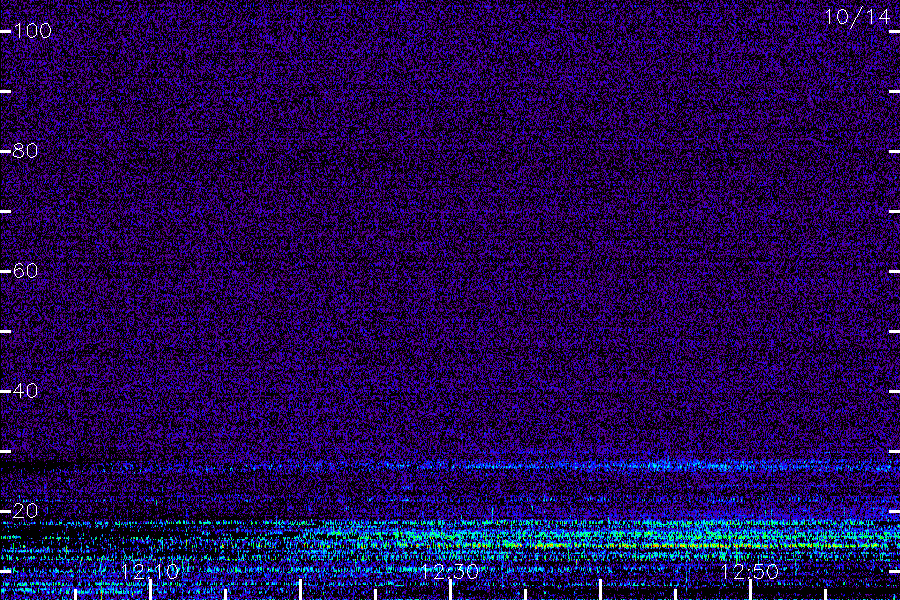Click the 60 frequency axis label
The image size is (900, 600).
(x=25, y=270)
